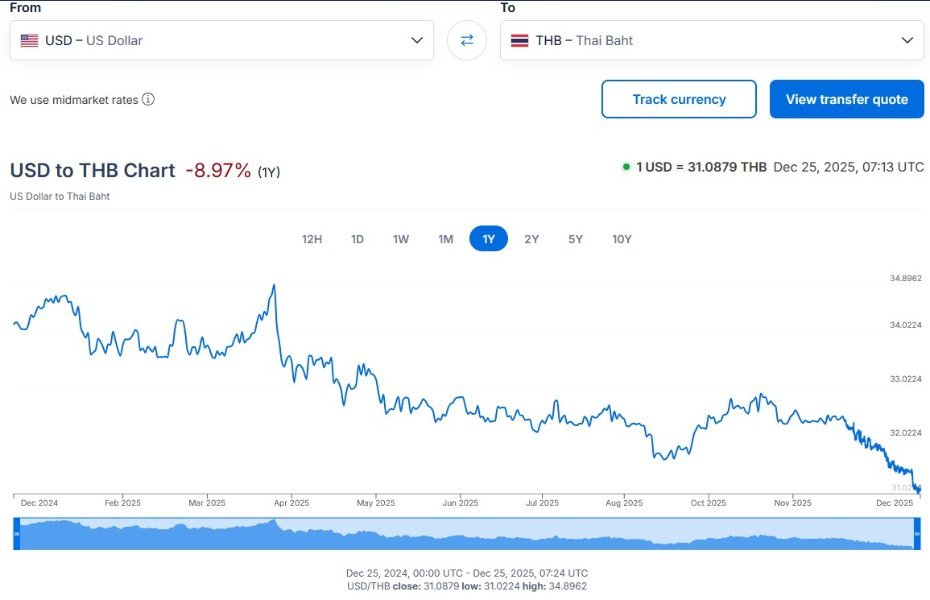Click the chart peak near Apr 2025
The image size is (930, 600).
coord(274,286)
